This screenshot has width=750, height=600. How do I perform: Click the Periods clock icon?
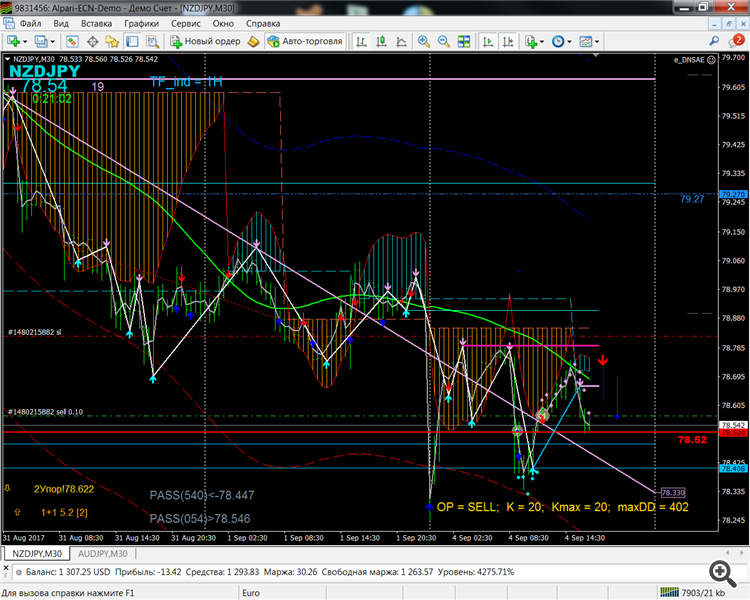tap(558, 42)
